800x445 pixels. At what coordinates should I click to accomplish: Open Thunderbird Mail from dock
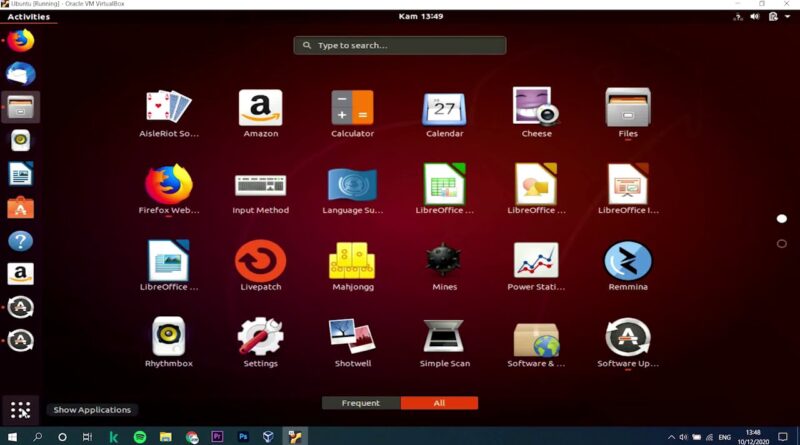click(20, 74)
